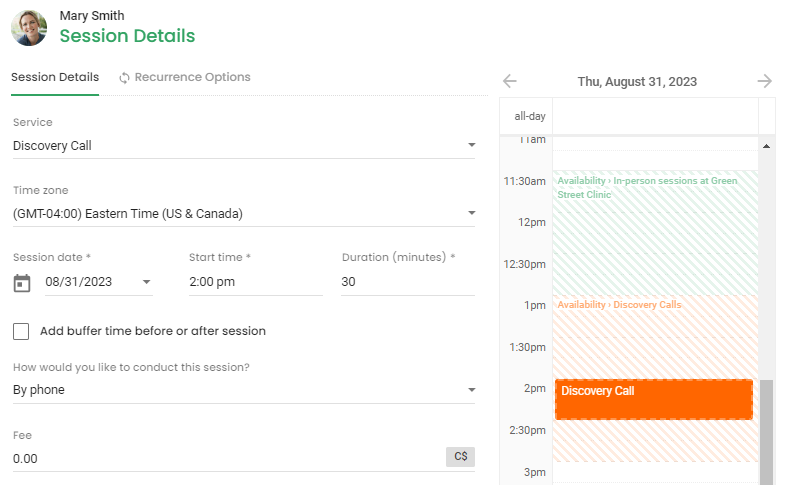
Task: Go to next day with right arrow
Action: (764, 81)
